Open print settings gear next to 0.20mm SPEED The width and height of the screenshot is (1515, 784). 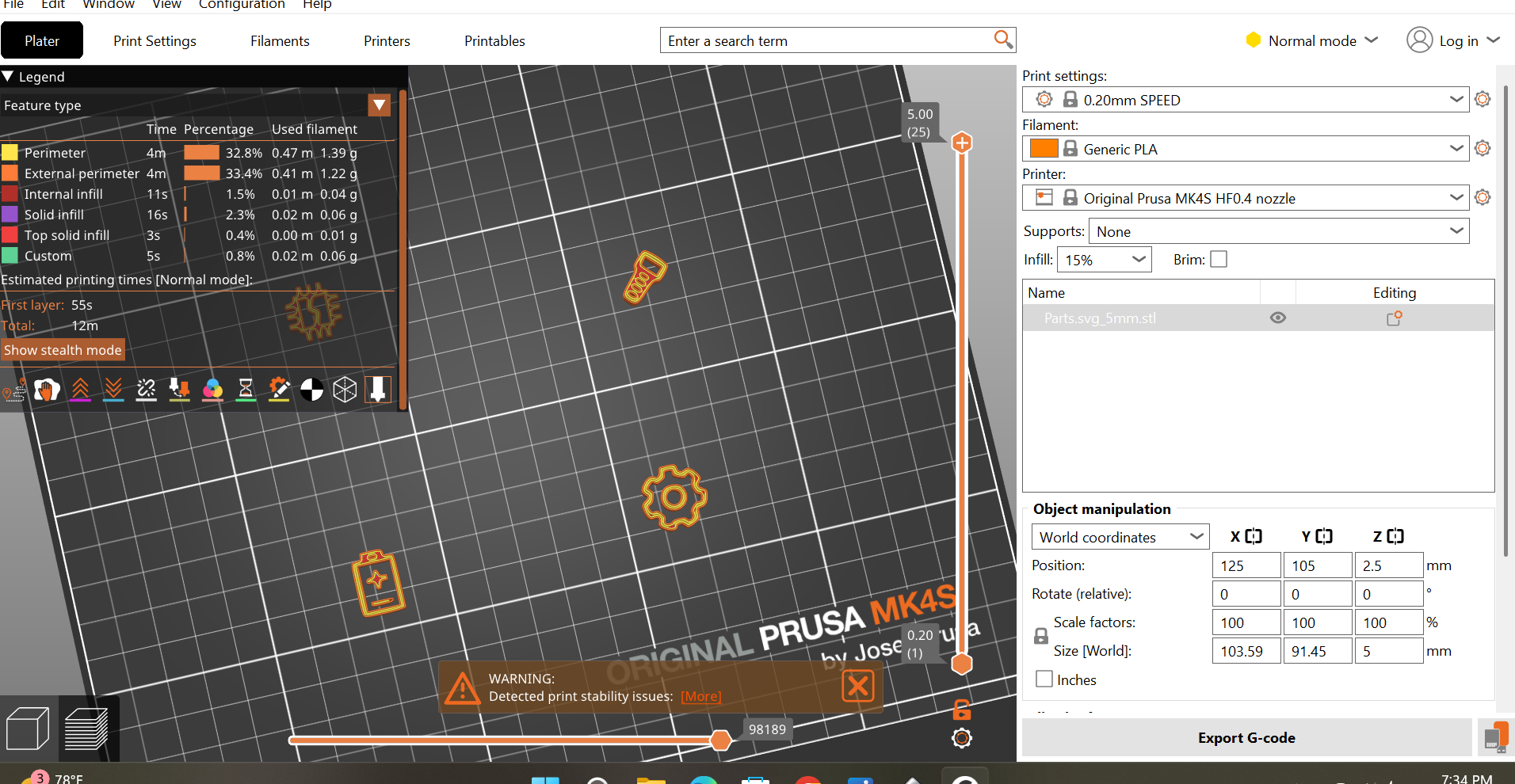pyautogui.click(x=1483, y=99)
